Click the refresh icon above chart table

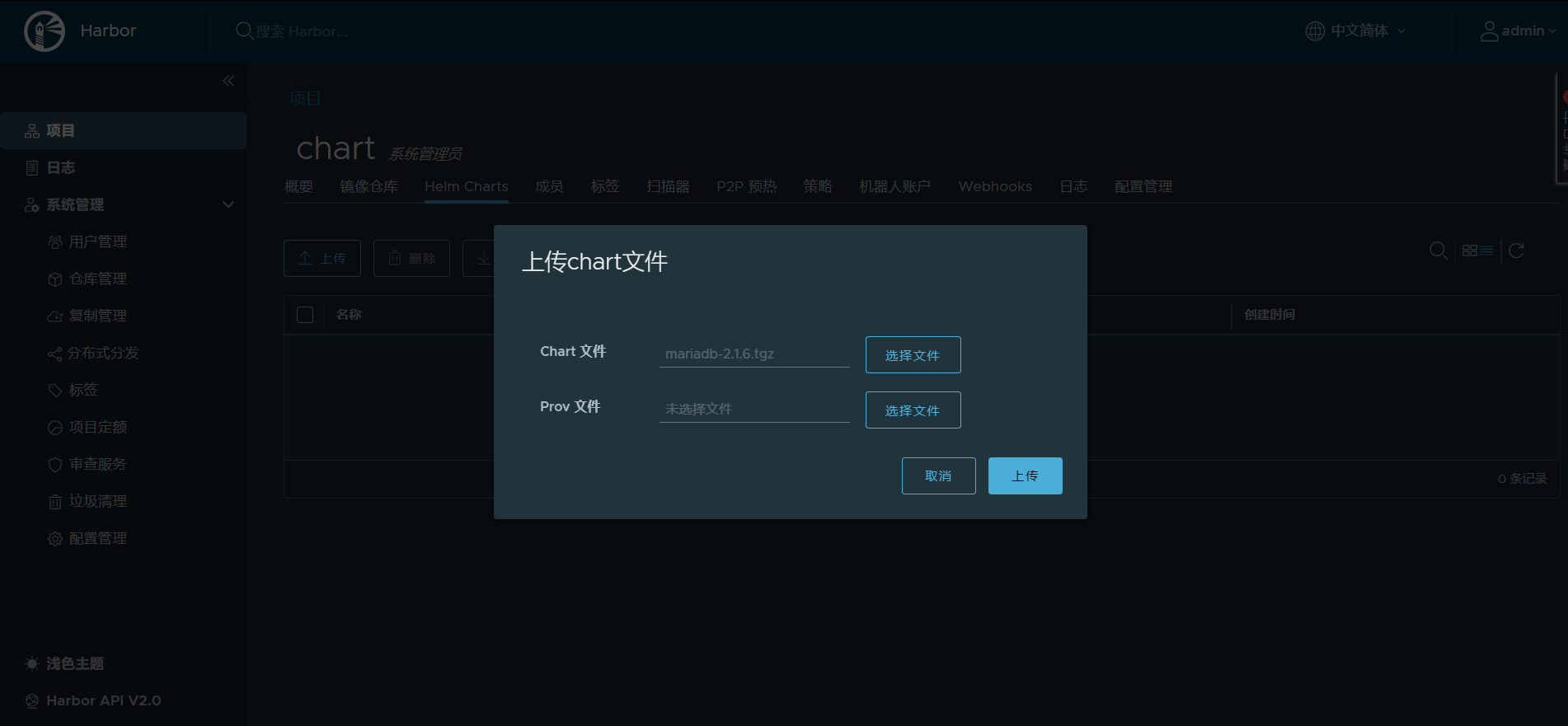1516,251
